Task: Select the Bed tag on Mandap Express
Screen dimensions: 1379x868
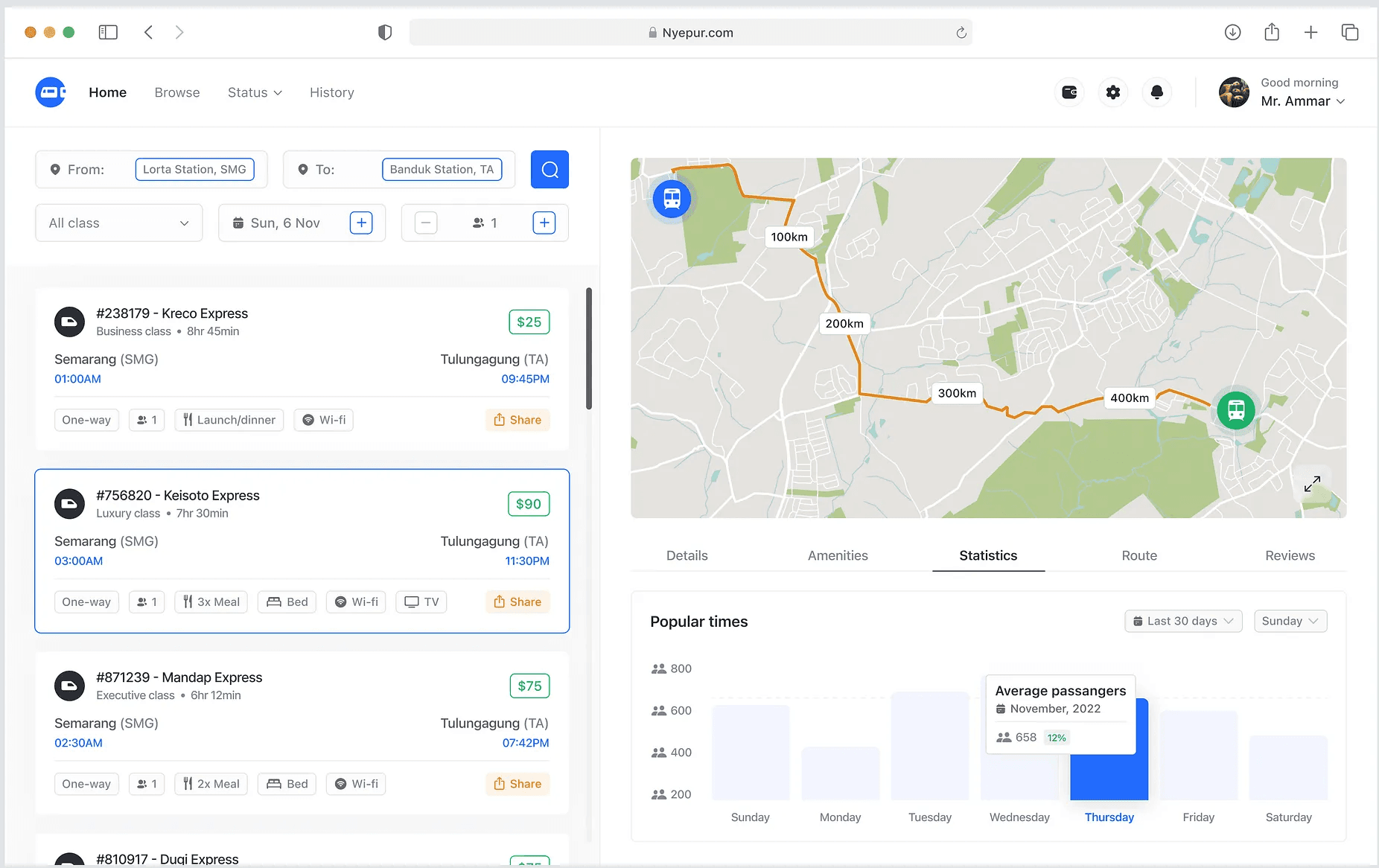Action: pos(287,783)
